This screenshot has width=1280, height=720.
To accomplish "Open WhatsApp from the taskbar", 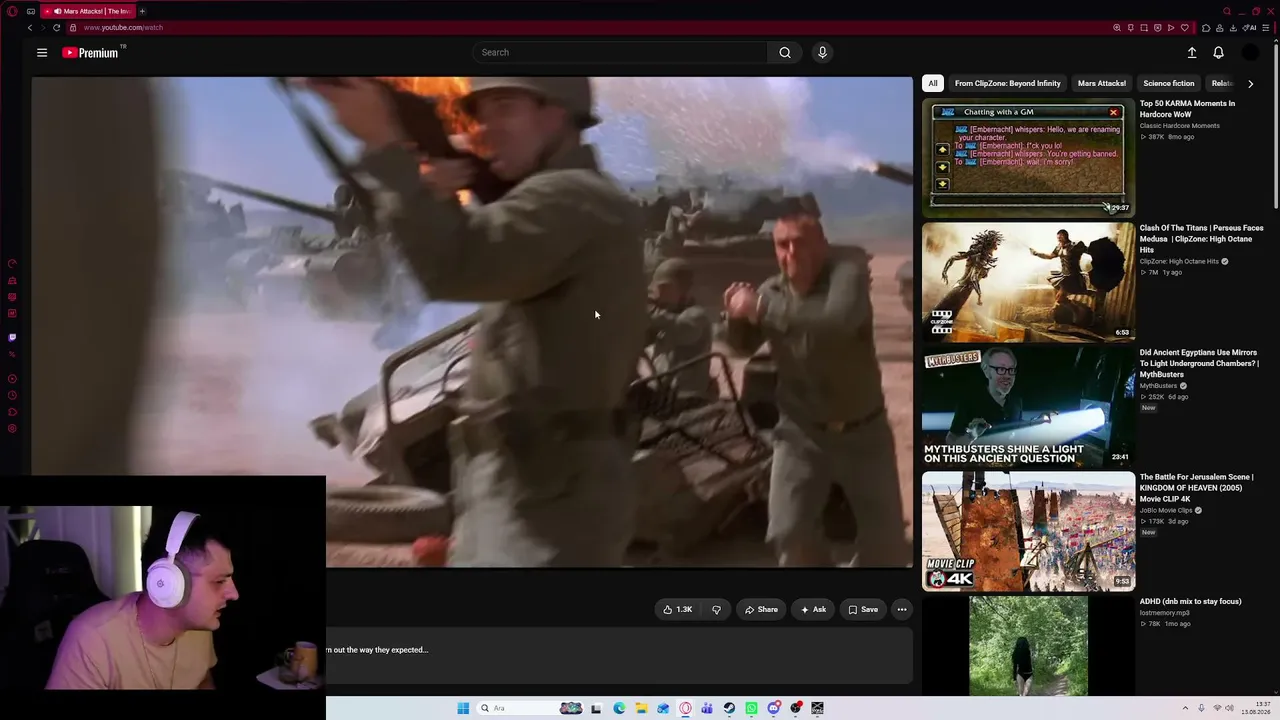I will (751, 708).
